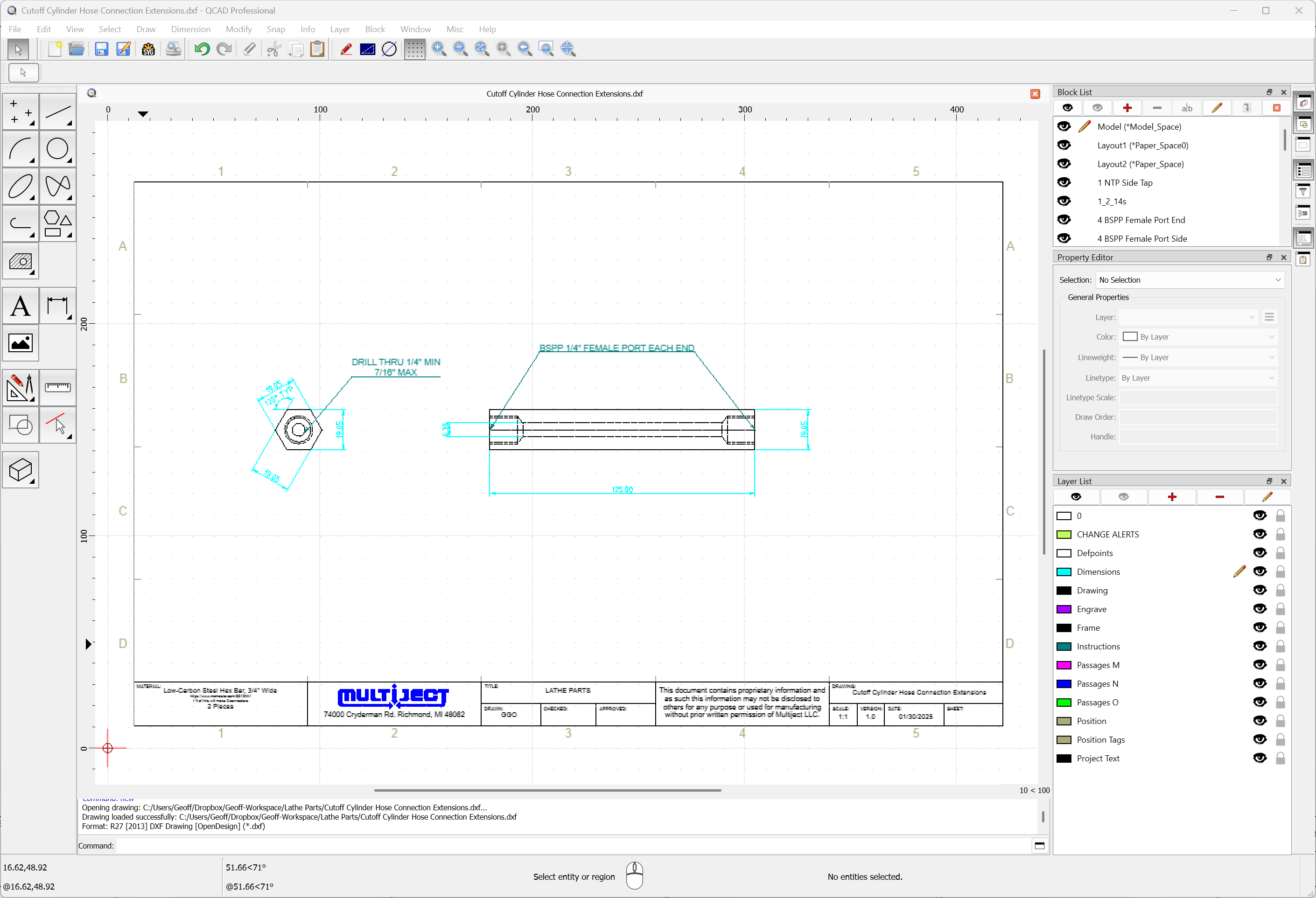
Task: Select the Dimension tool
Action: [57, 306]
